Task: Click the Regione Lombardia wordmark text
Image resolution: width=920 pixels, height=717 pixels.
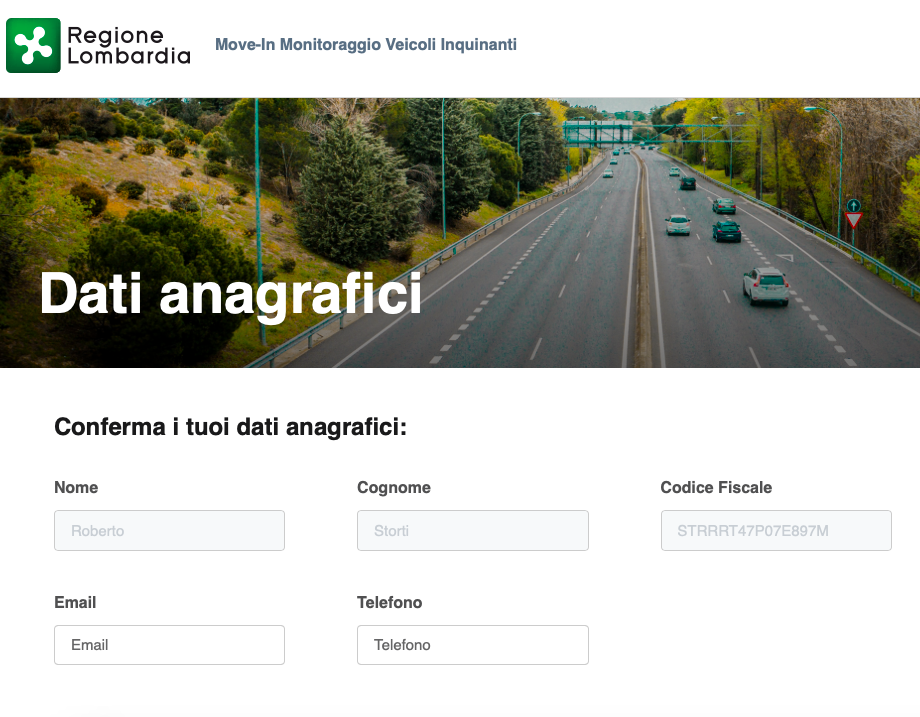Action: (129, 45)
